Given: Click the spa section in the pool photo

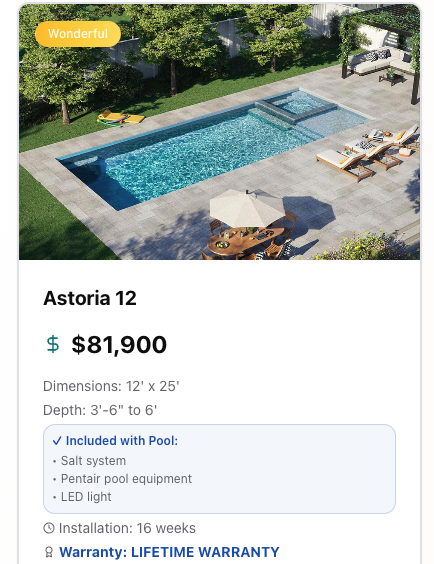Looking at the screenshot, I should coord(297,104).
